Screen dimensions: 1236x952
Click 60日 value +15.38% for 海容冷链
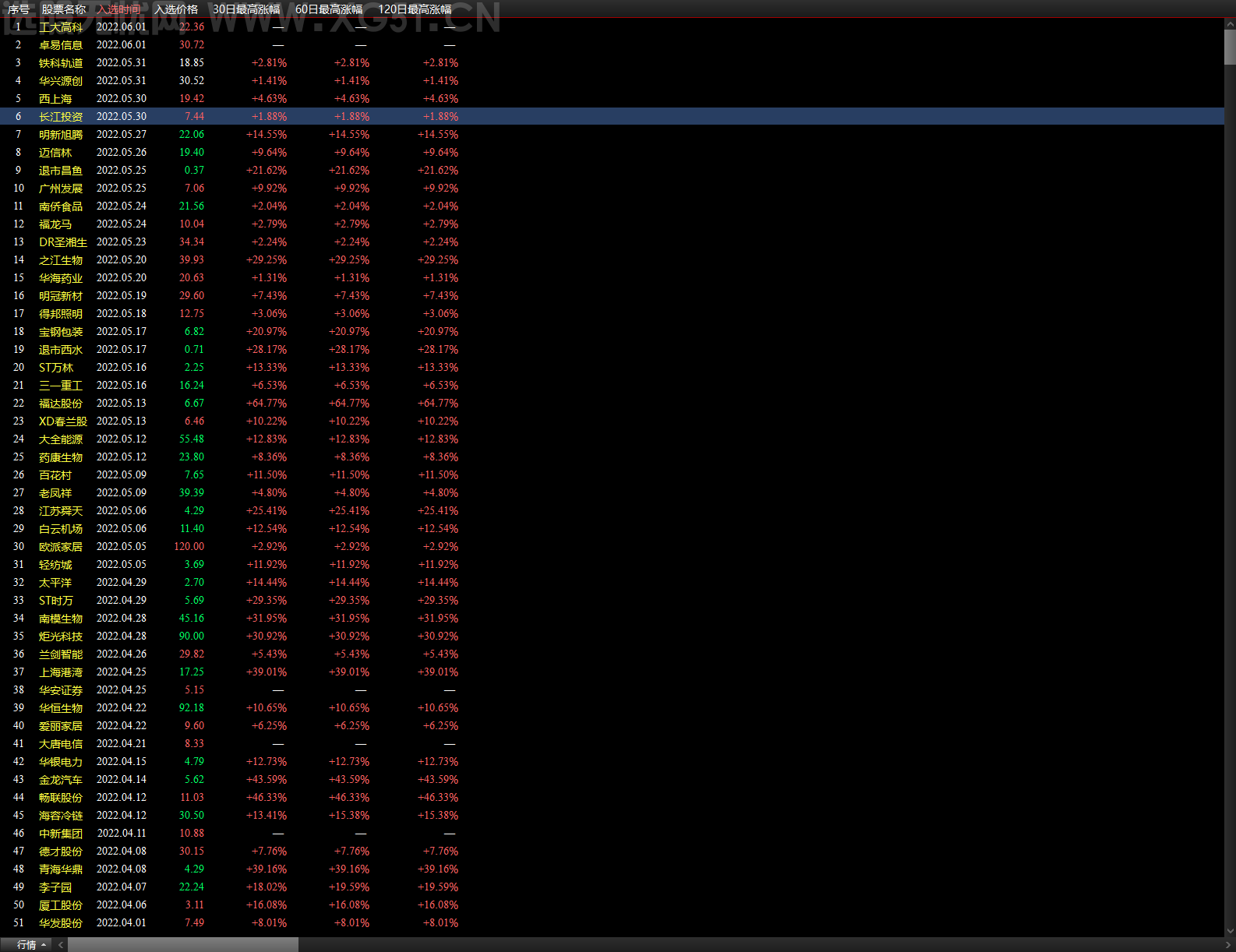pos(349,816)
